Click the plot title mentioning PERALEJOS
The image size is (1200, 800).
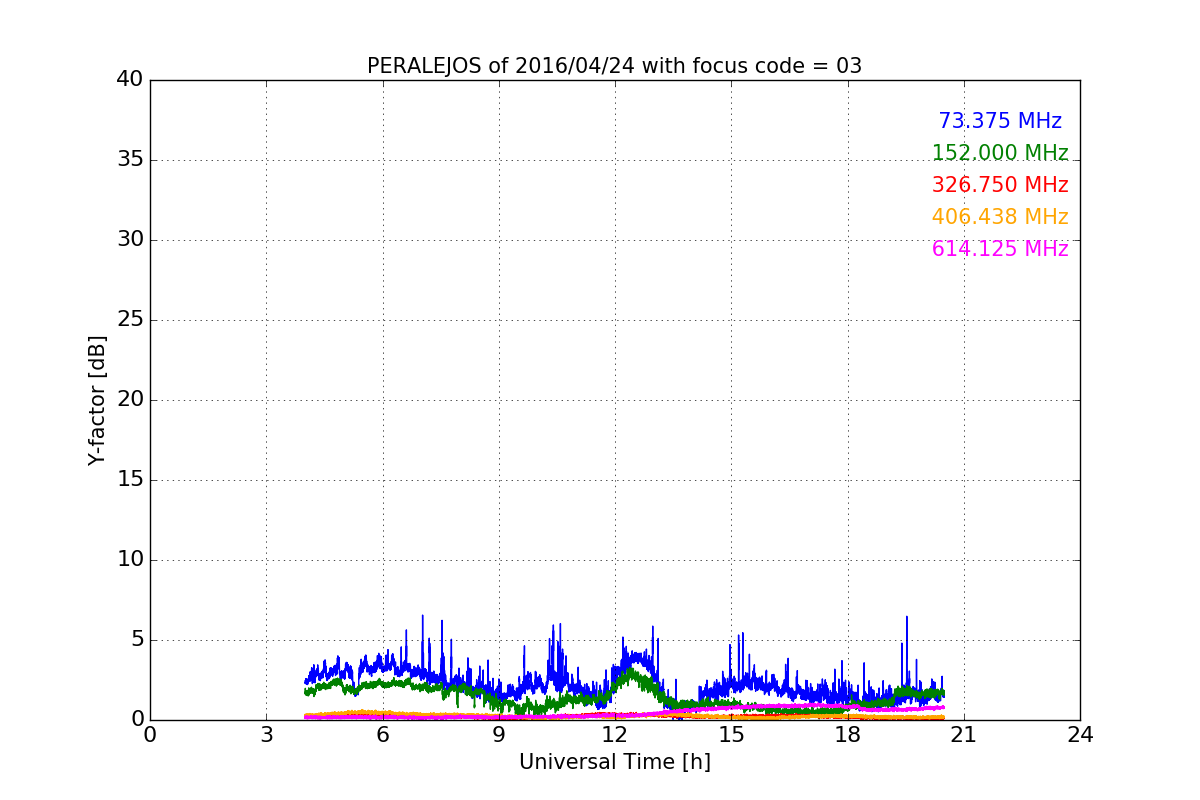[x=614, y=66]
